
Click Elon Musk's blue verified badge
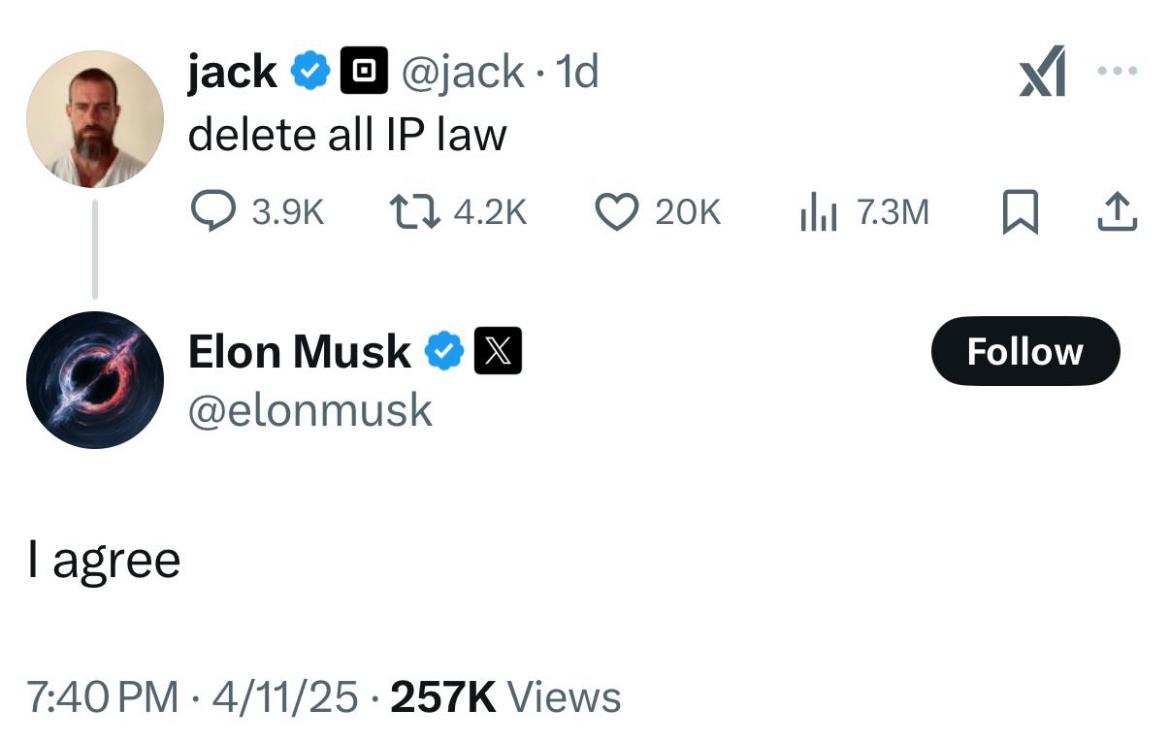445,351
